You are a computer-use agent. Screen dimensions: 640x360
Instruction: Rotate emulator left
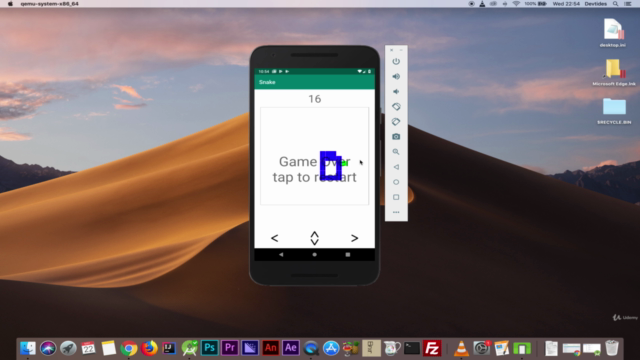coord(396,107)
